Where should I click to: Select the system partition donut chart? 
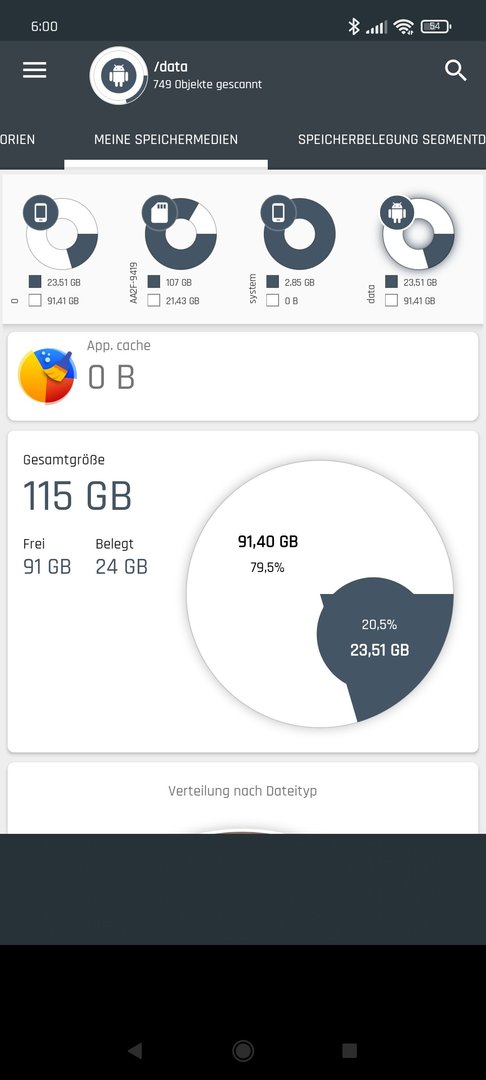pyautogui.click(x=298, y=232)
